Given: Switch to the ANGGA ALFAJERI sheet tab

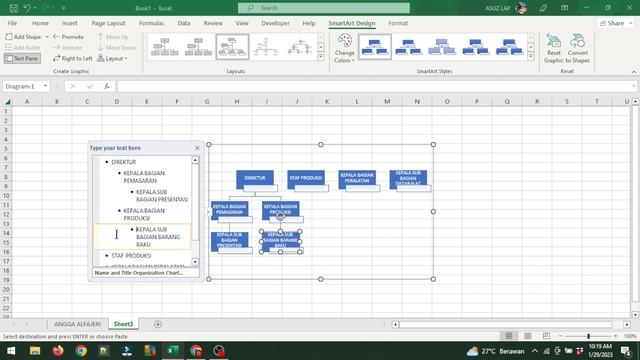Looking at the screenshot, I should coord(78,324).
